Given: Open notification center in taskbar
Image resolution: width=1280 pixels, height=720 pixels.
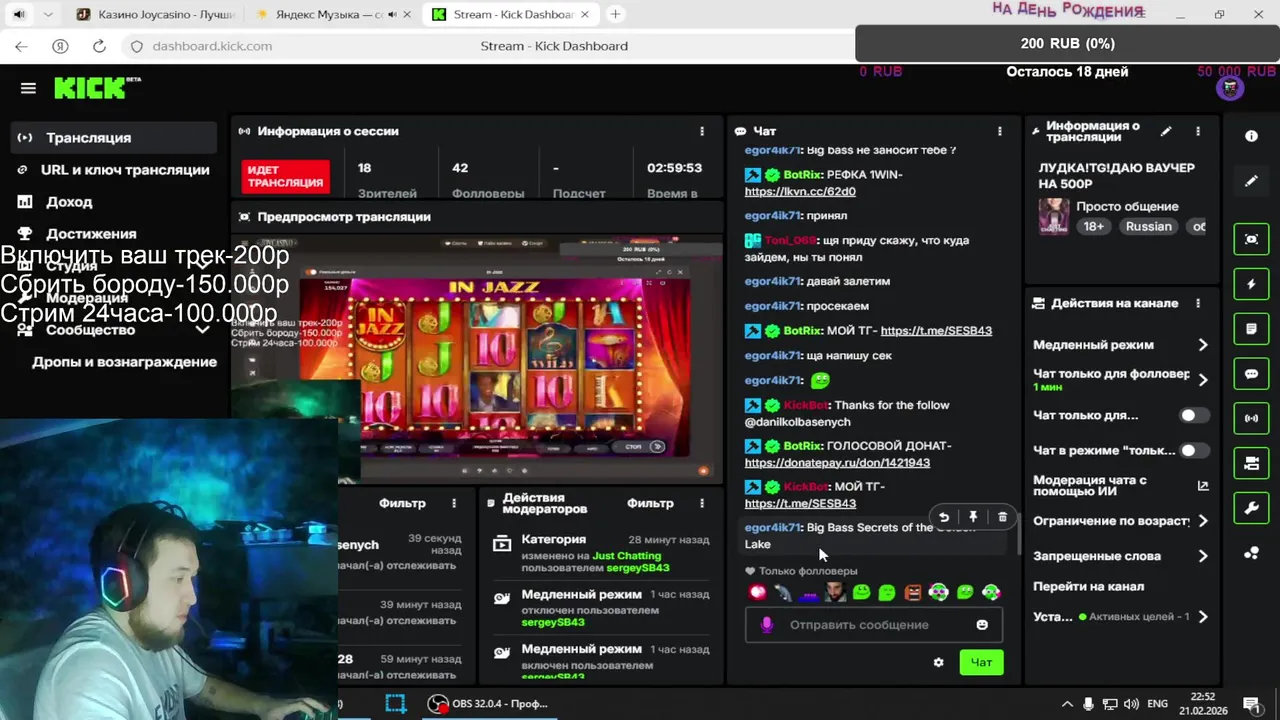Looking at the screenshot, I should pyautogui.click(x=1251, y=704).
